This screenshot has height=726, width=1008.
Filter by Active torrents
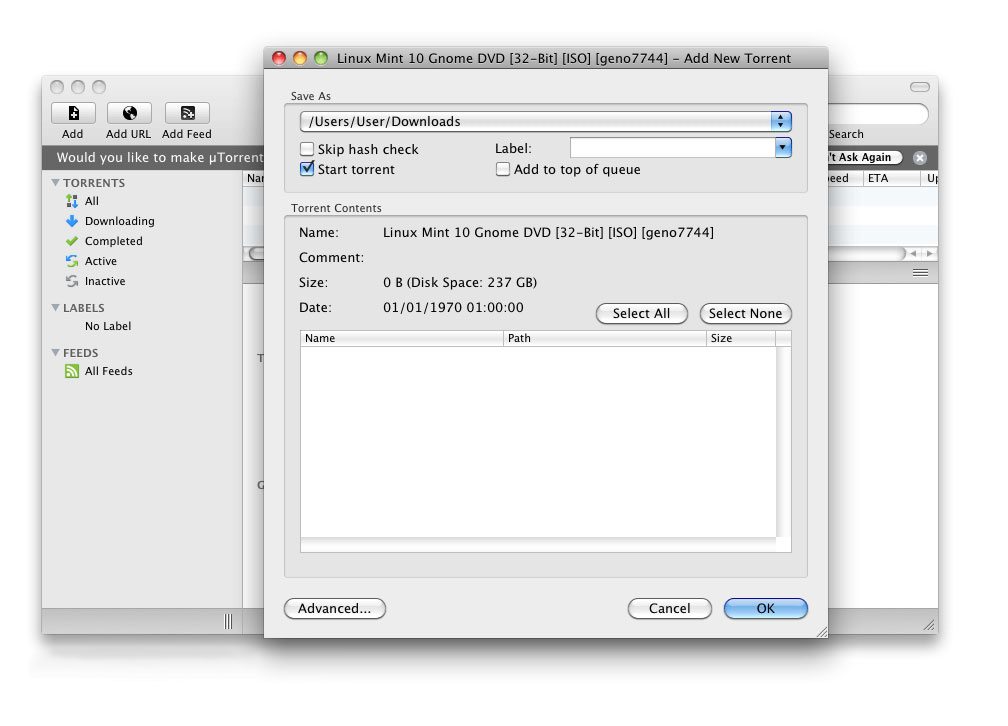[100, 261]
